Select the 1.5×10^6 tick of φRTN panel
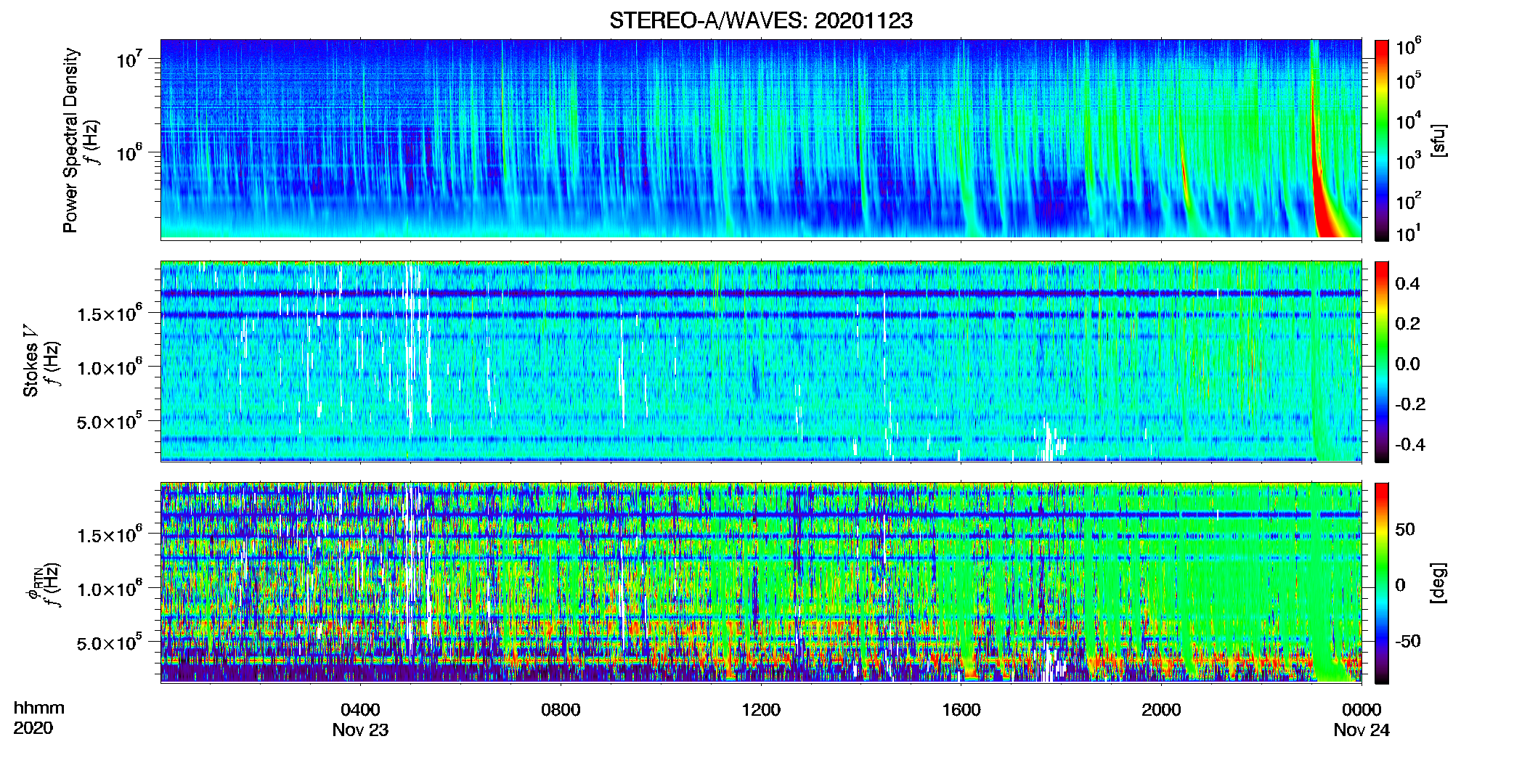This screenshot has width=1522, height=784. point(110,535)
